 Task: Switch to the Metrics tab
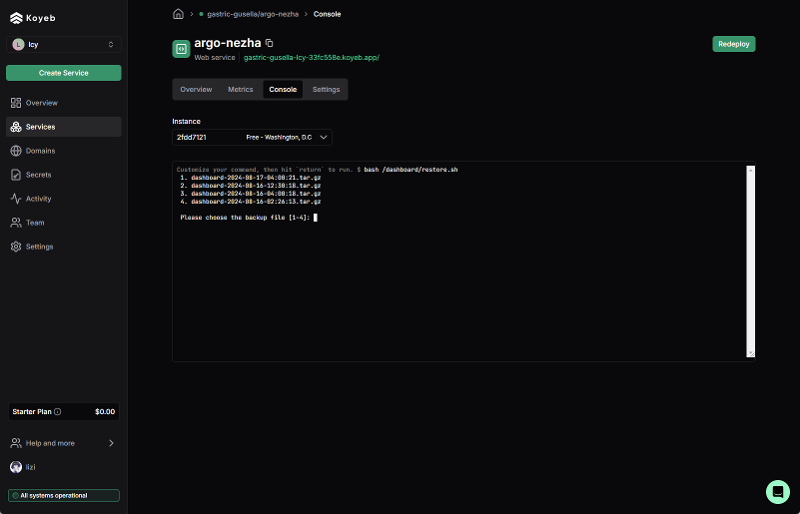pyautogui.click(x=240, y=89)
